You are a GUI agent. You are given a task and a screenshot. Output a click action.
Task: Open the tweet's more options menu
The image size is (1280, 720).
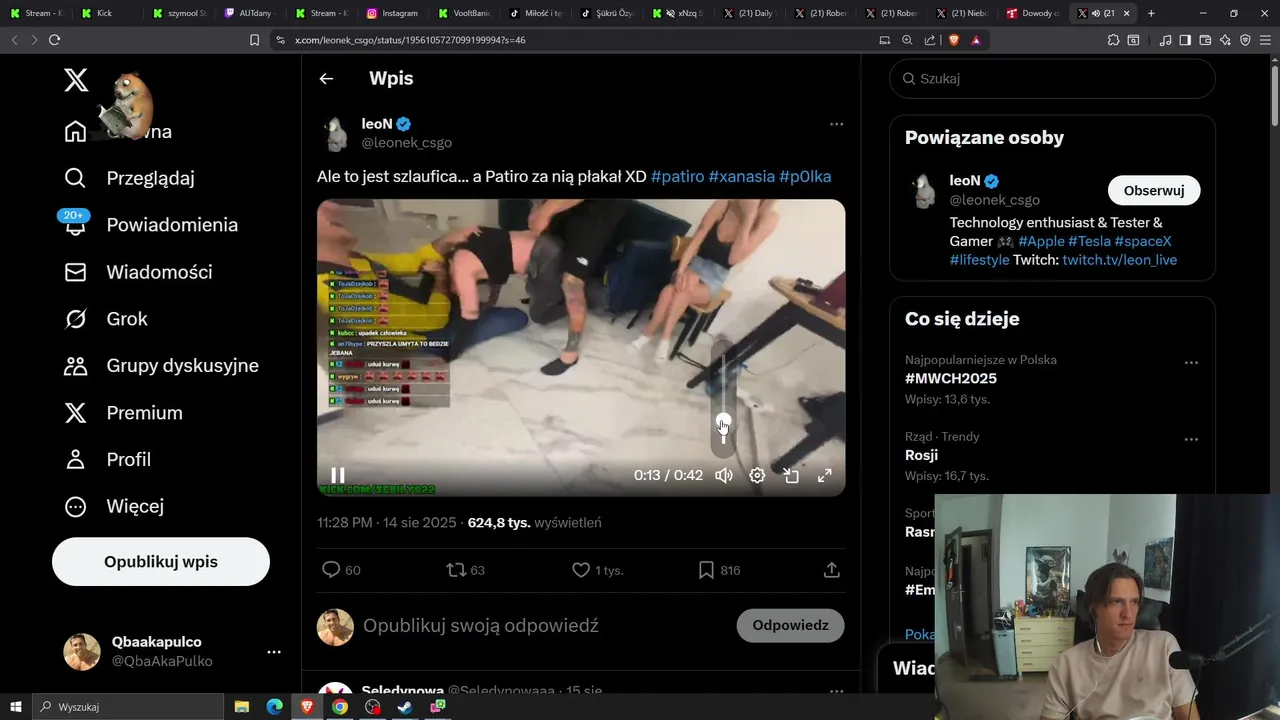tap(836, 124)
